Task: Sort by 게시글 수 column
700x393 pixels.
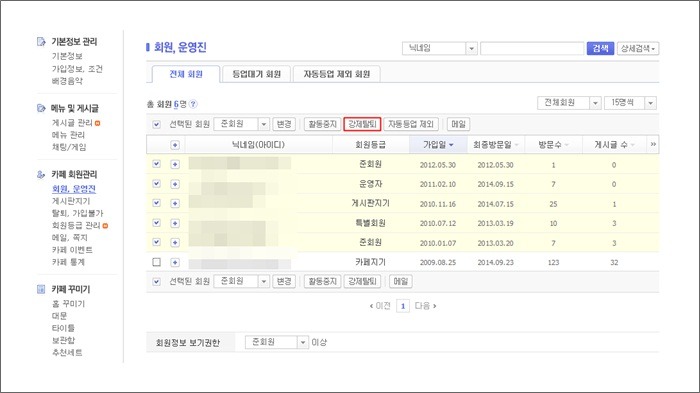Action: [614, 145]
